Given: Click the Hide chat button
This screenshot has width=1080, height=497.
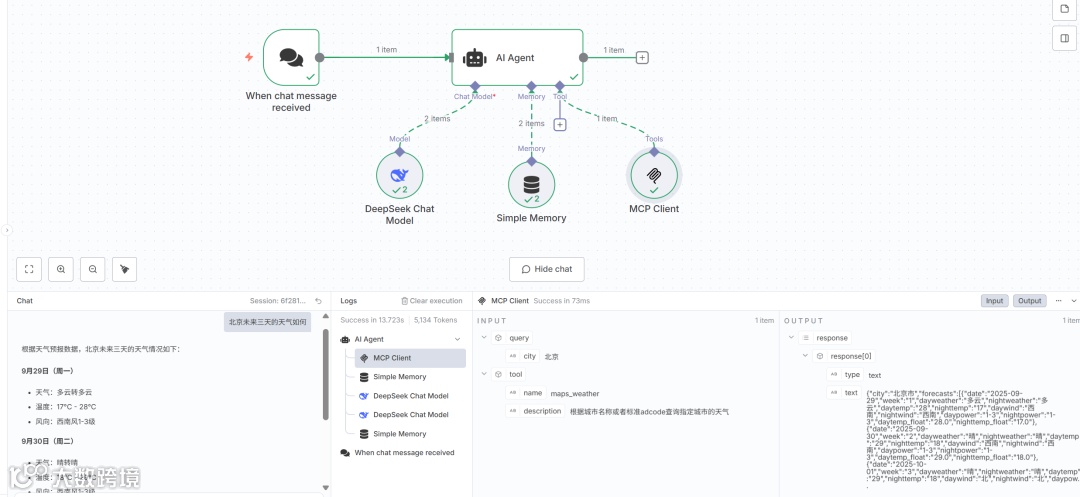Looking at the screenshot, I should tap(547, 269).
